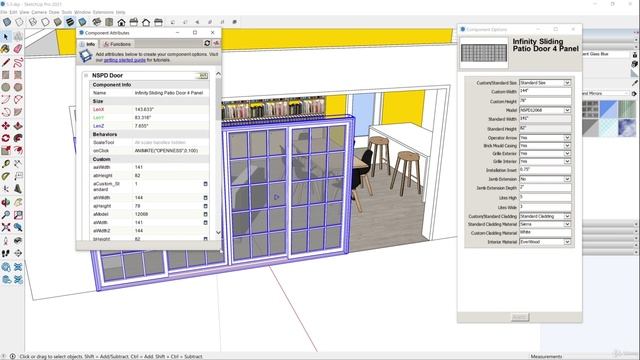Screen dimensions: 640x360
Task: Select the Move tool
Action: [6, 125]
